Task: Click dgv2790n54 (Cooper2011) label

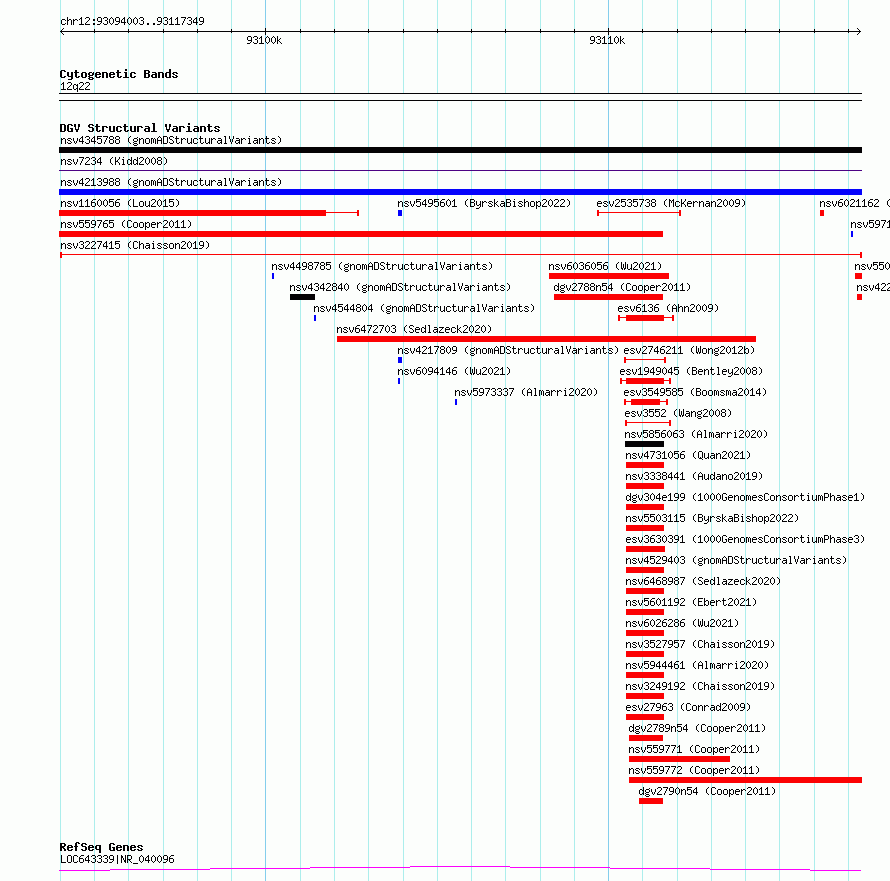Action: click(707, 791)
